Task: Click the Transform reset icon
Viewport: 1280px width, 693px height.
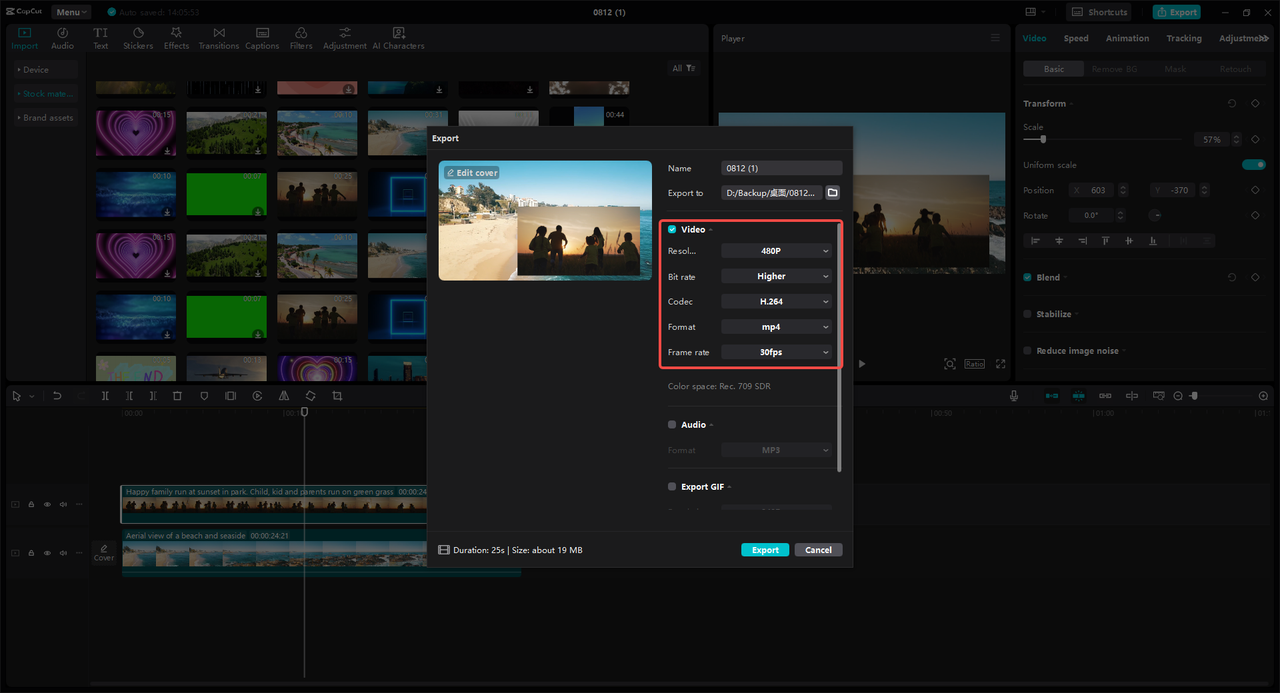Action: coord(1231,103)
